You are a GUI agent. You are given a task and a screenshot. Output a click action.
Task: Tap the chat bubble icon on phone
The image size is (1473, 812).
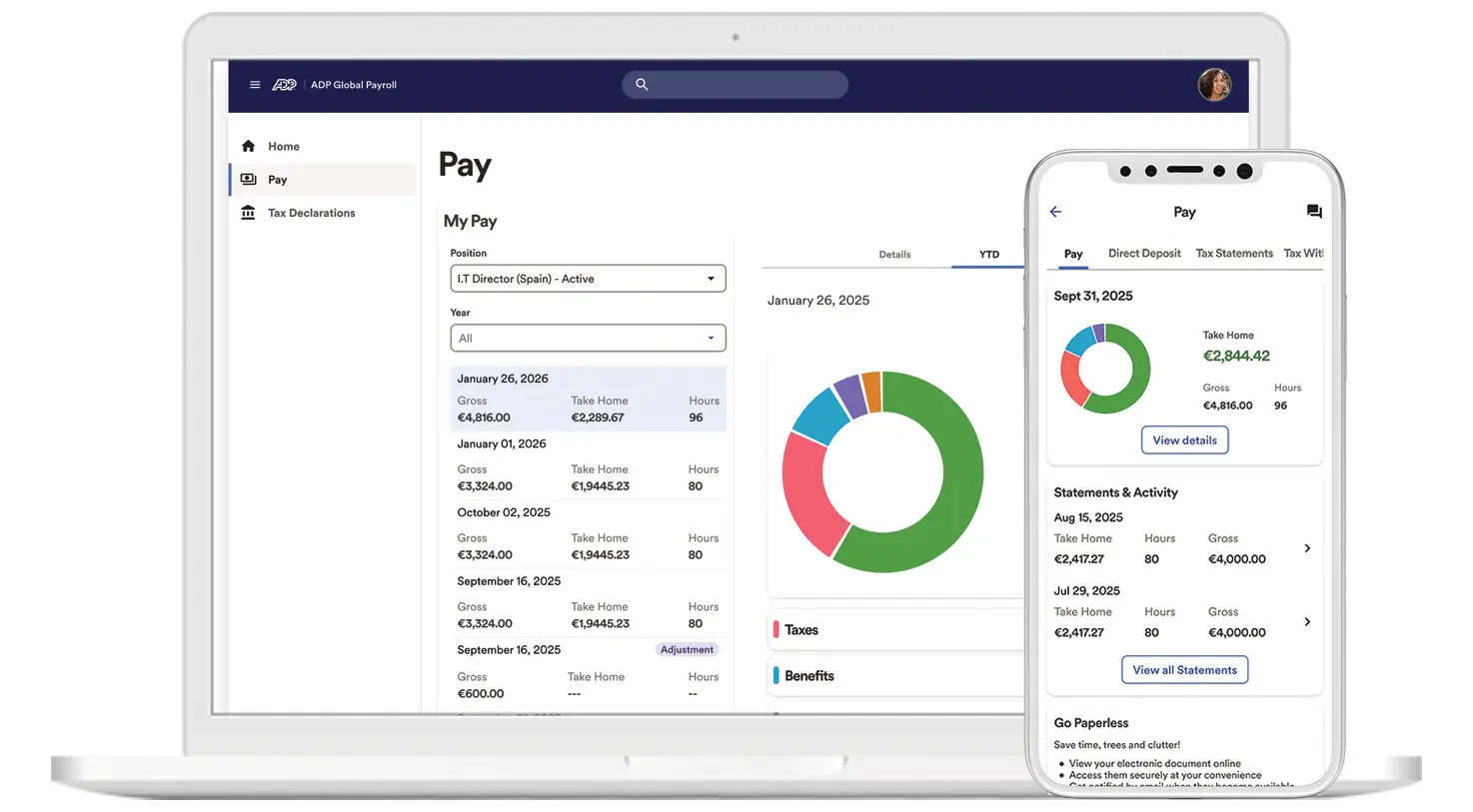click(1314, 212)
